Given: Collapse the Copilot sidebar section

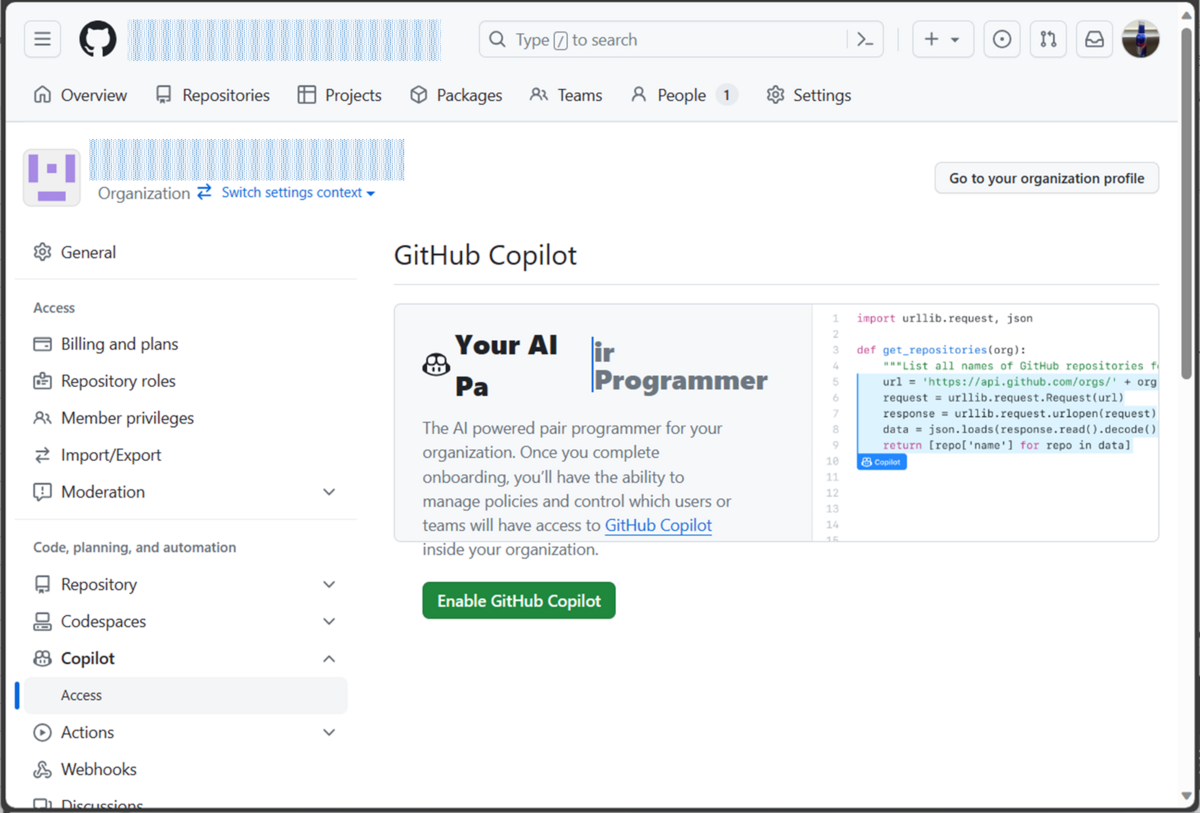Looking at the screenshot, I should click(329, 658).
